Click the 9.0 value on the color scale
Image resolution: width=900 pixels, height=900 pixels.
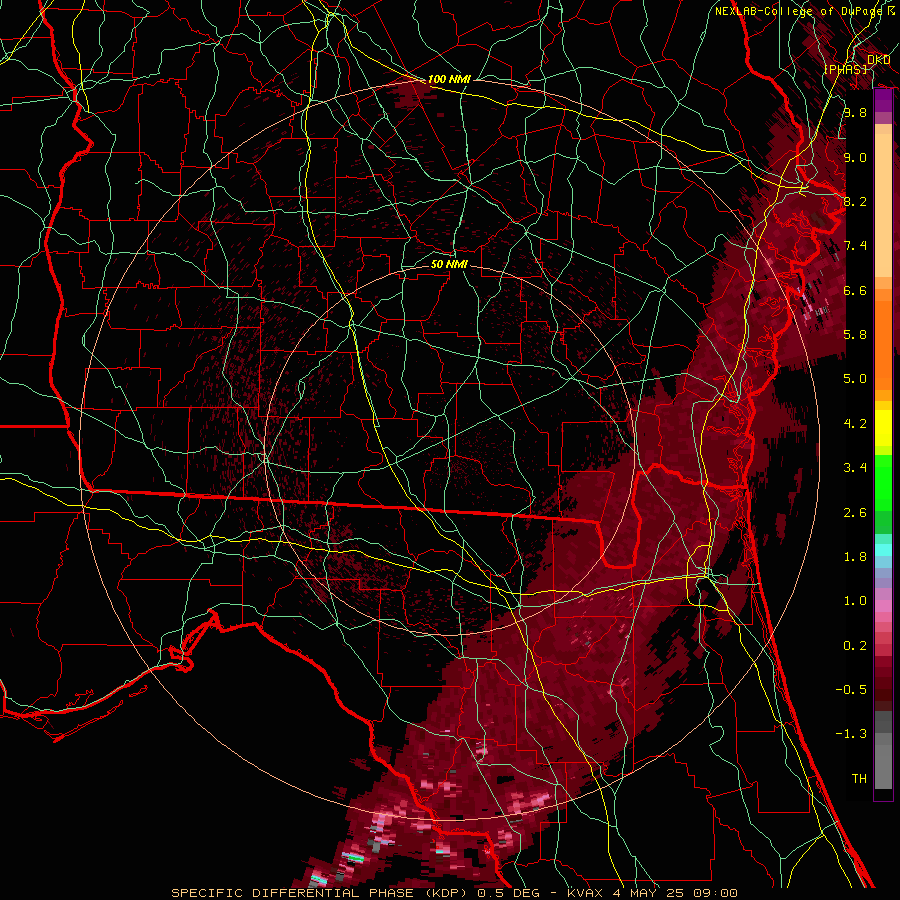(855, 157)
